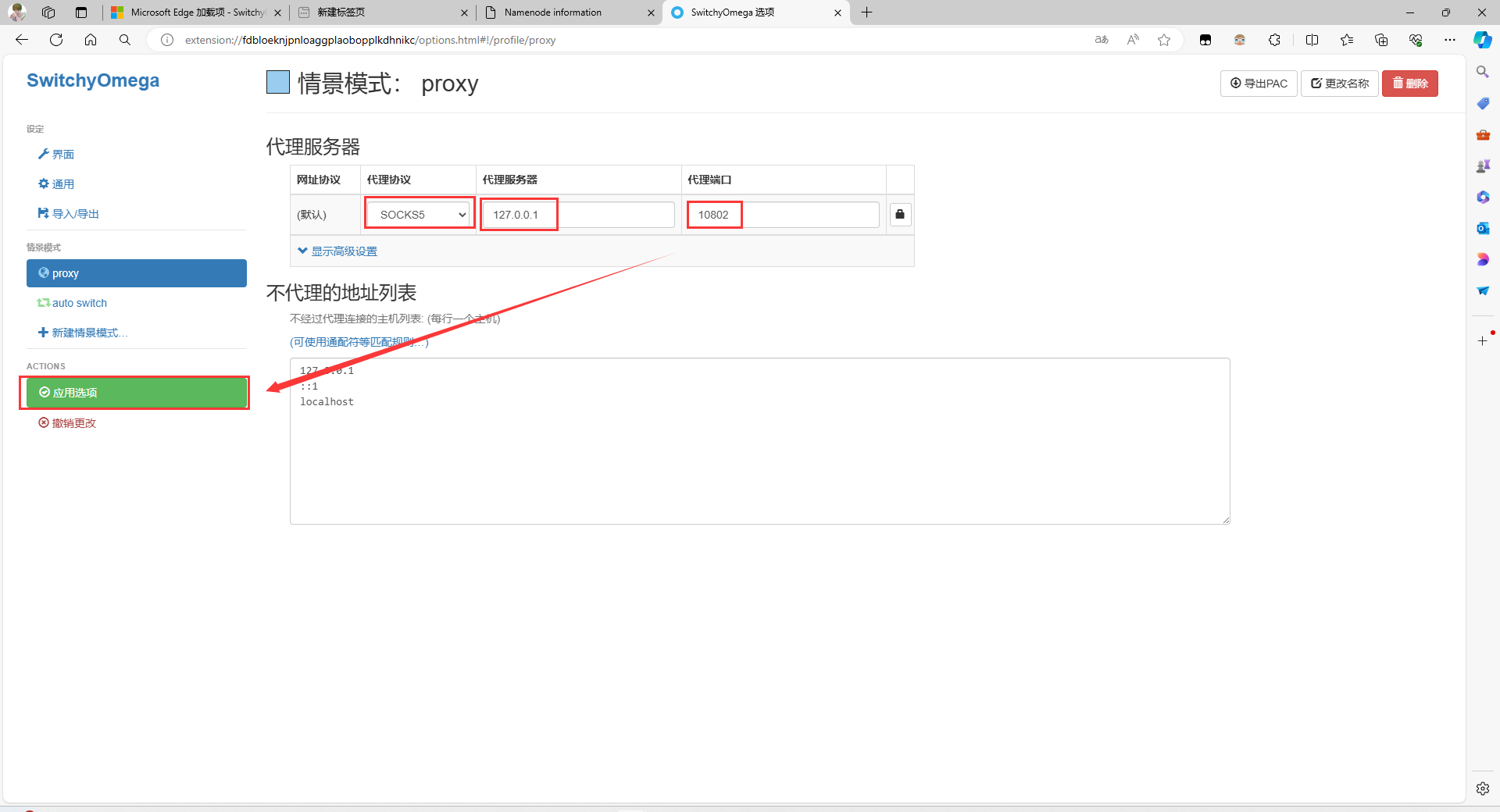Click the green 应用选项 apply button
The image size is (1500, 812).
click(x=137, y=393)
